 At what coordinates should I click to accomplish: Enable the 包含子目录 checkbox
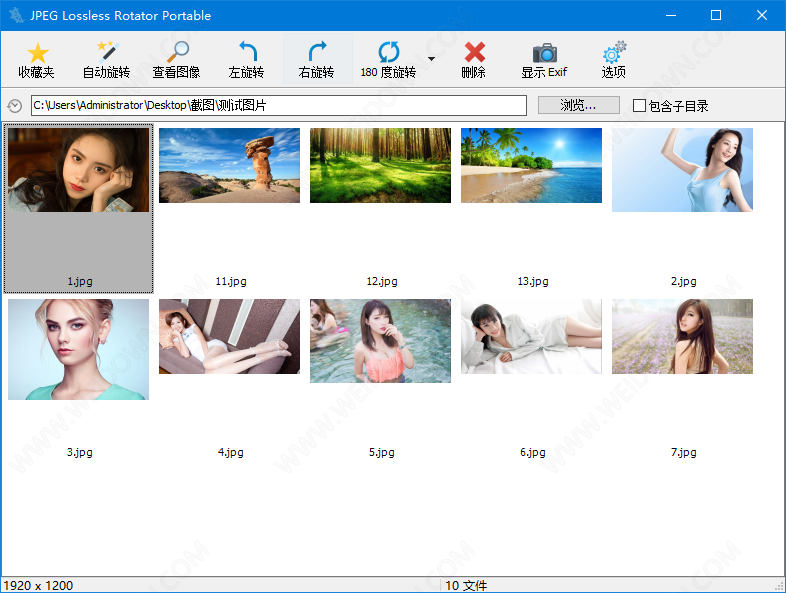tap(640, 105)
